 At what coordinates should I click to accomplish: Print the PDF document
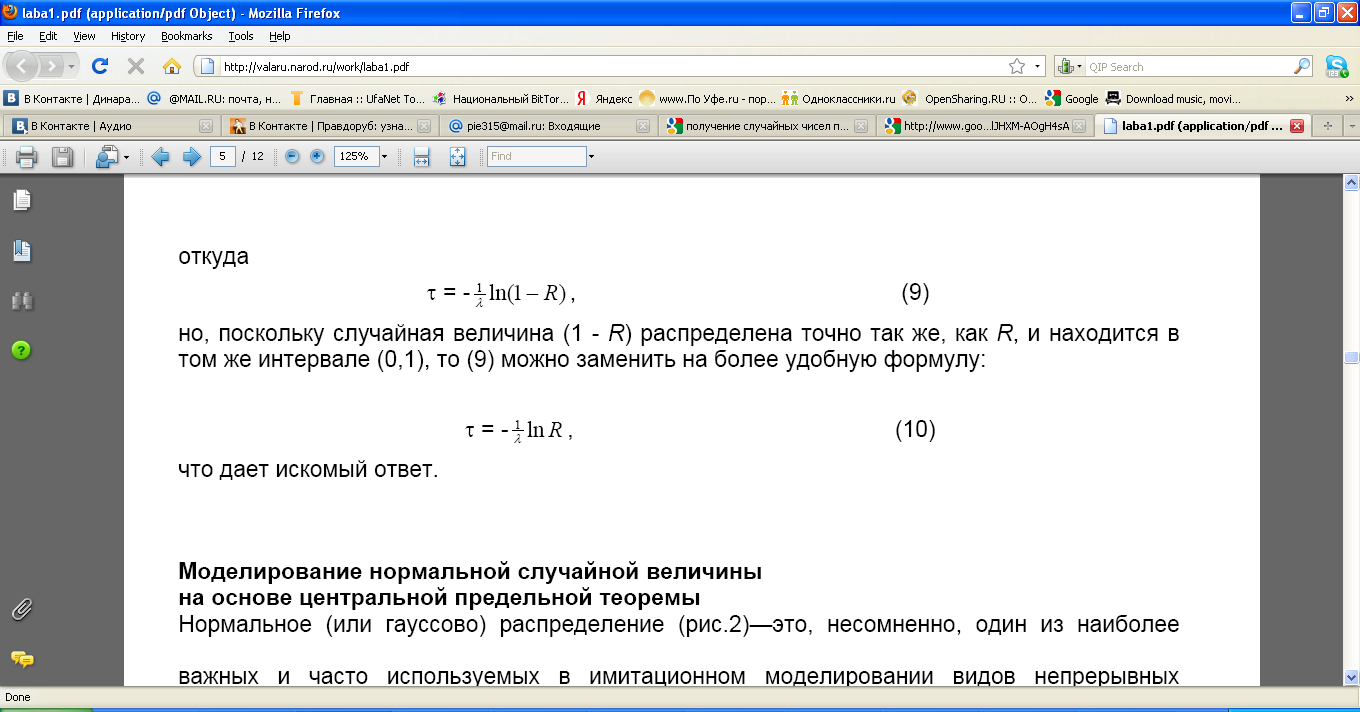pos(27,157)
